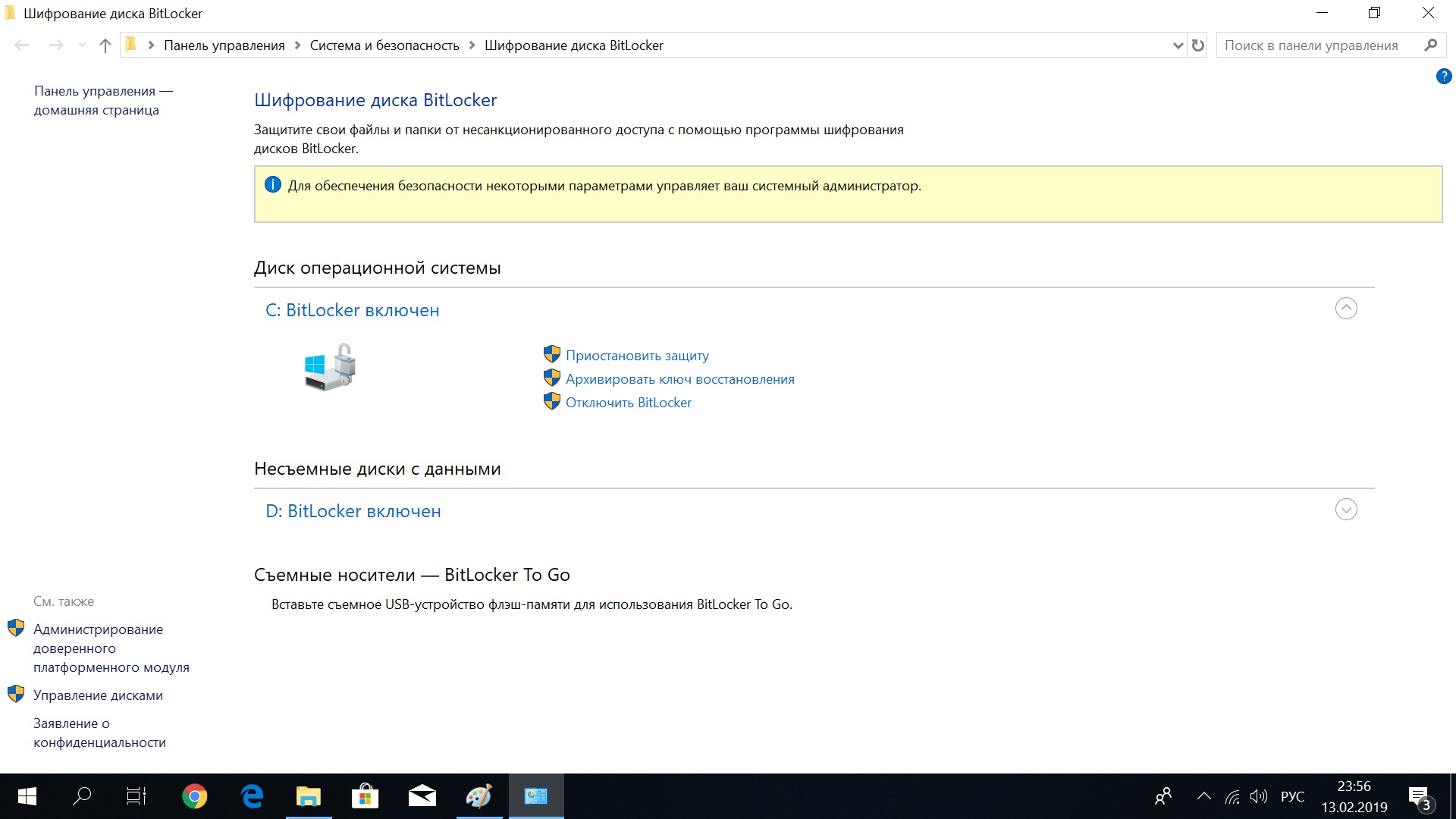Image resolution: width=1456 pixels, height=819 pixels.
Task: Expand chevron after Панель управления breadcrumb
Action: pyautogui.click(x=297, y=45)
